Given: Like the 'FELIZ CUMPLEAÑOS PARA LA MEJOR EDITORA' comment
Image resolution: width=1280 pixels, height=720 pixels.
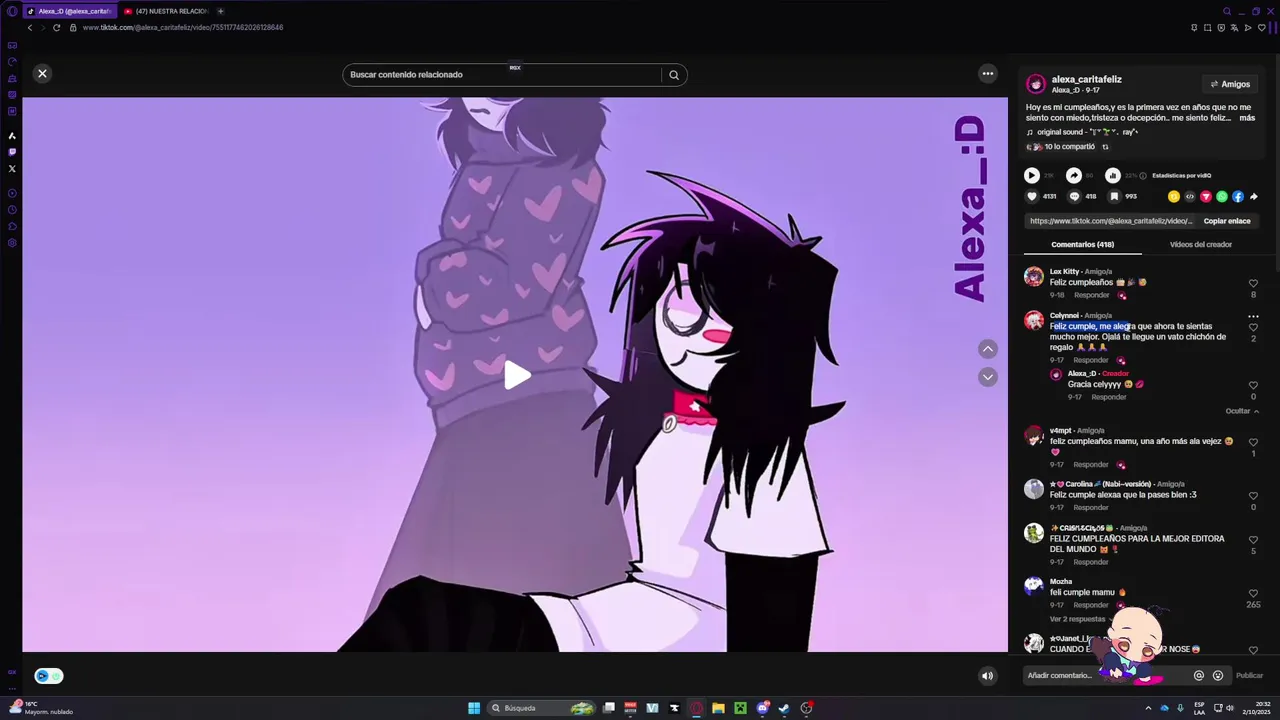Looking at the screenshot, I should pyautogui.click(x=1253, y=540).
